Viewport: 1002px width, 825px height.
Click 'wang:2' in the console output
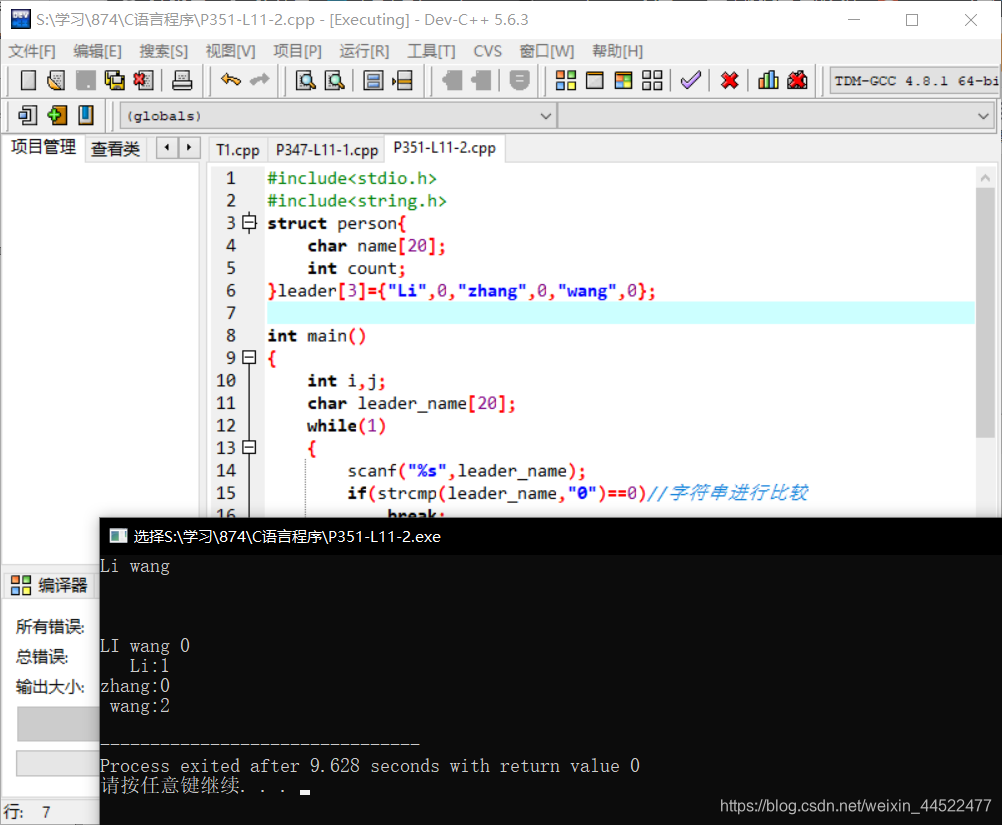(139, 706)
